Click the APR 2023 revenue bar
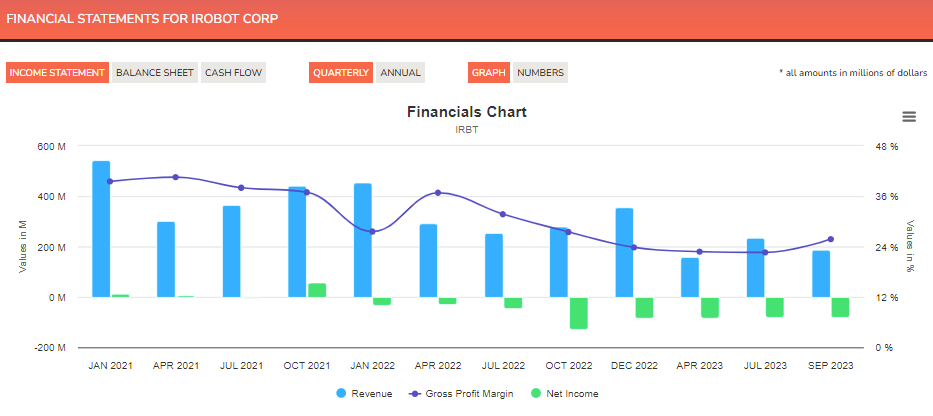 click(x=690, y=277)
